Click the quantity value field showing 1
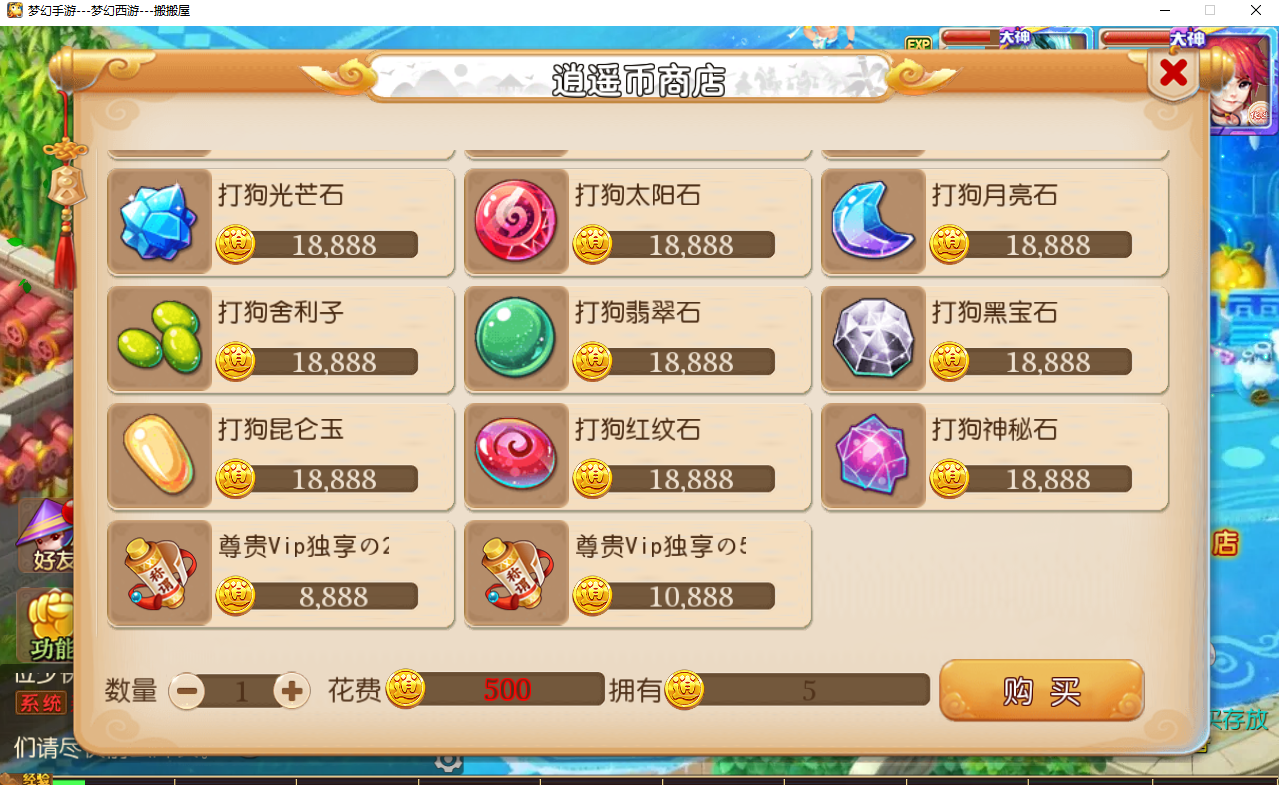The height and width of the screenshot is (785, 1279). pyautogui.click(x=240, y=691)
